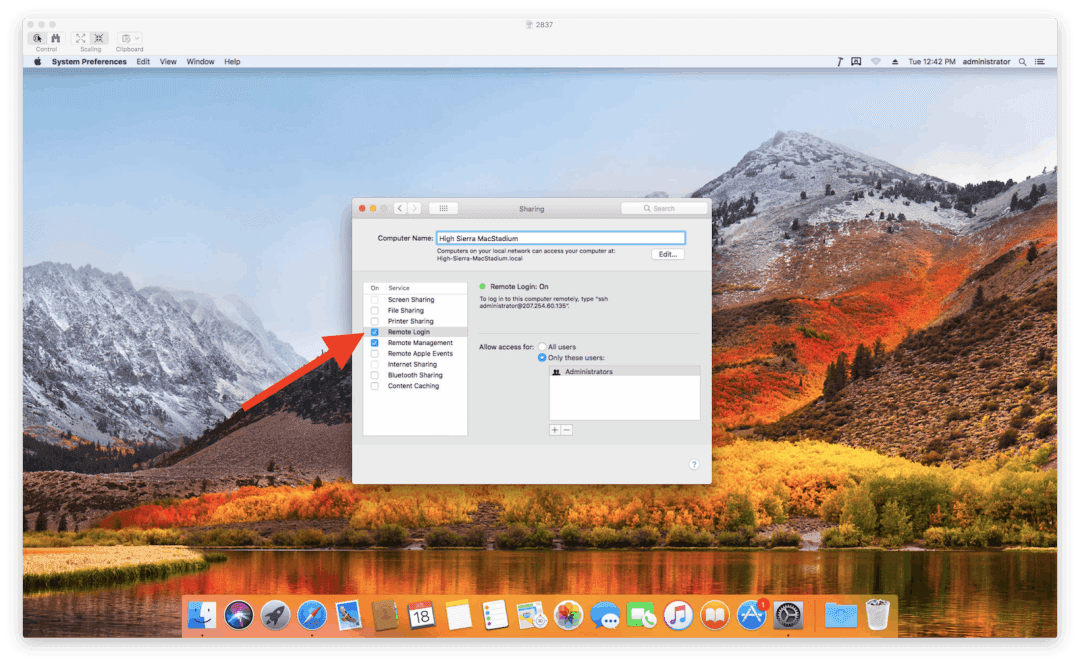Select the All users radio button
This screenshot has width=1080, height=665.
pos(542,347)
